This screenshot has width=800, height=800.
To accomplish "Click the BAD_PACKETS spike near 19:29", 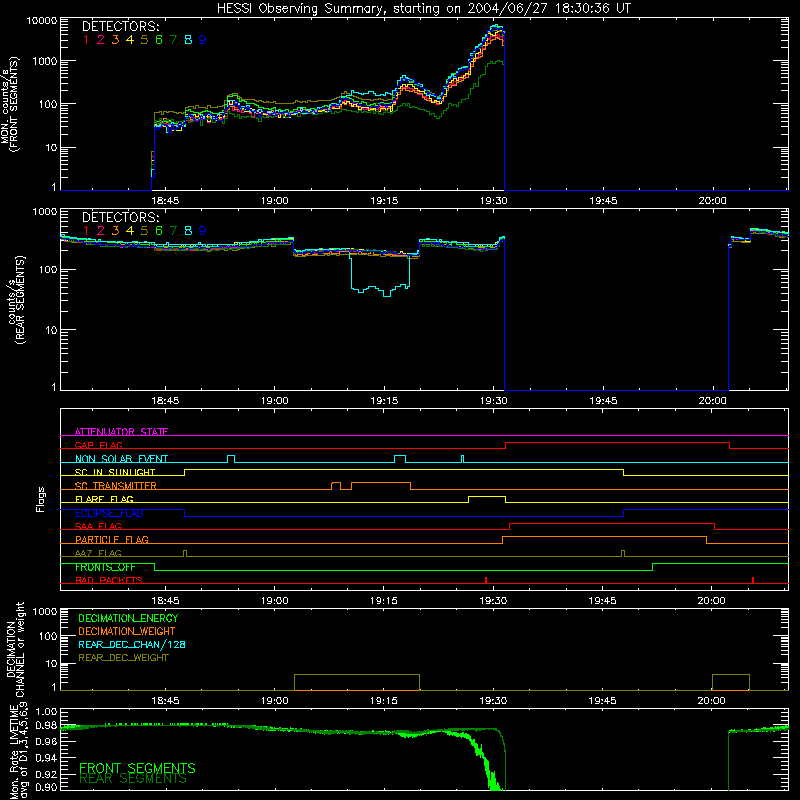I will (x=486, y=580).
